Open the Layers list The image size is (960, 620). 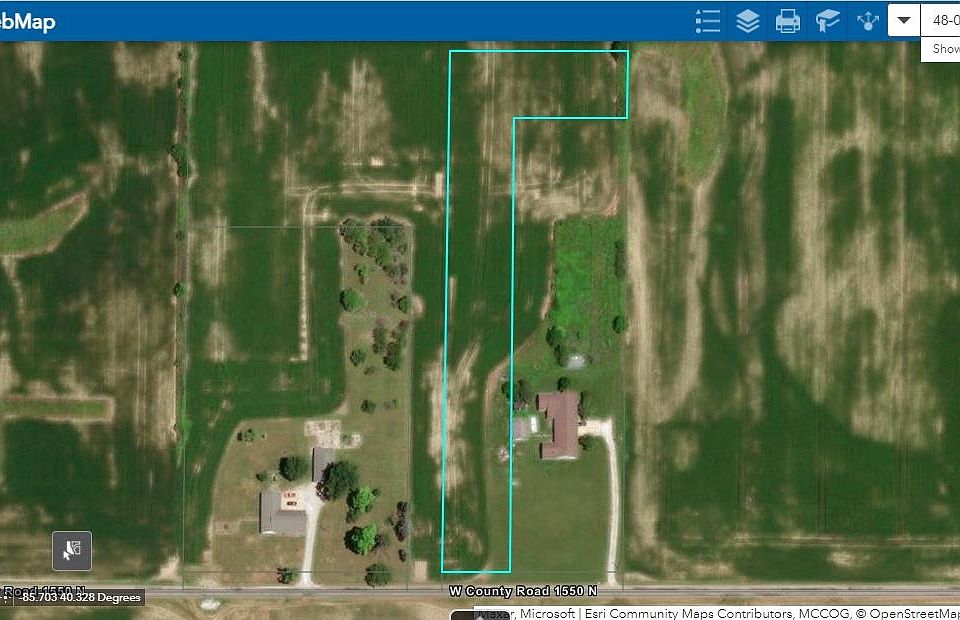[747, 20]
